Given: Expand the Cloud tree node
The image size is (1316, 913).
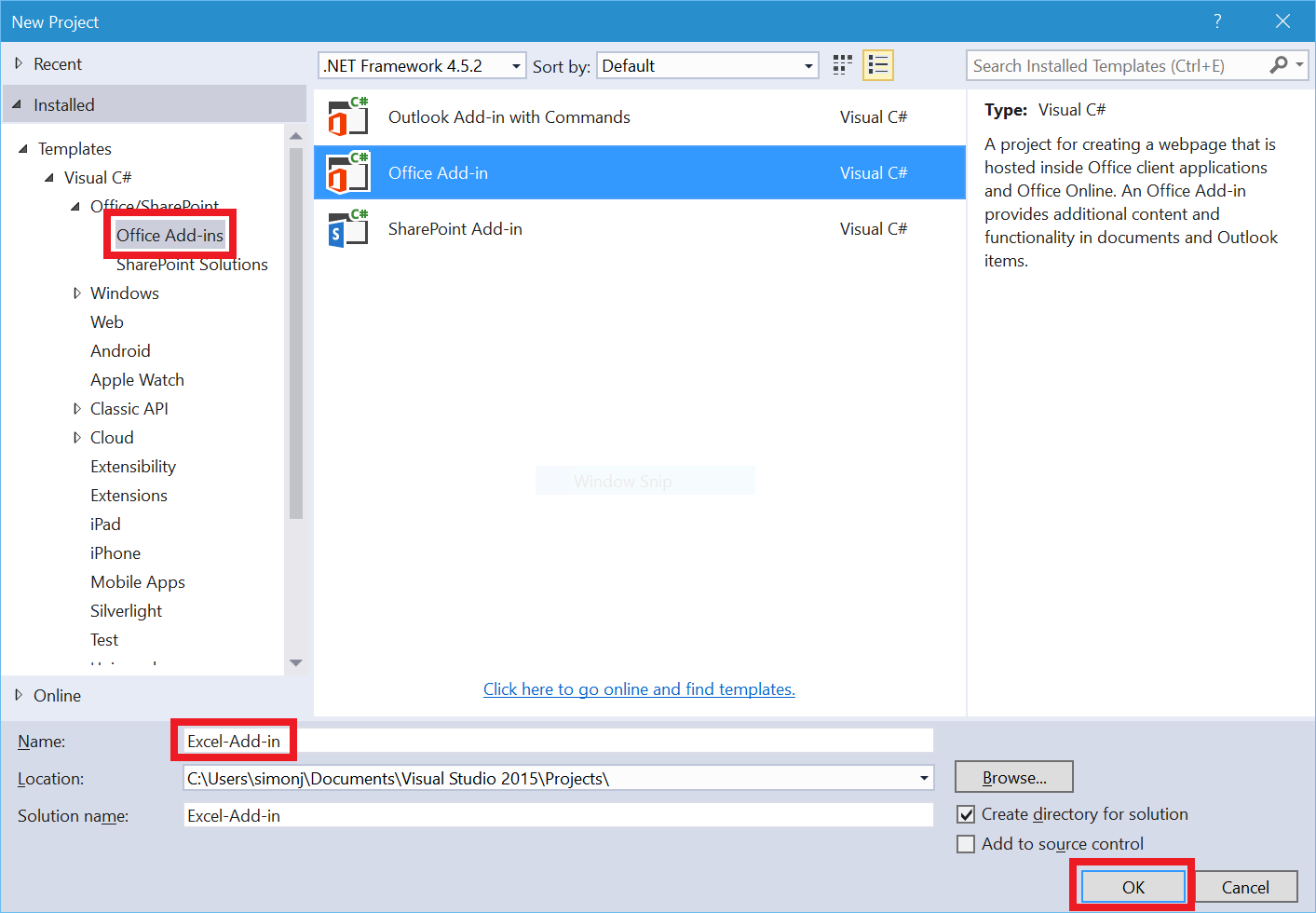Looking at the screenshot, I should click(x=76, y=438).
